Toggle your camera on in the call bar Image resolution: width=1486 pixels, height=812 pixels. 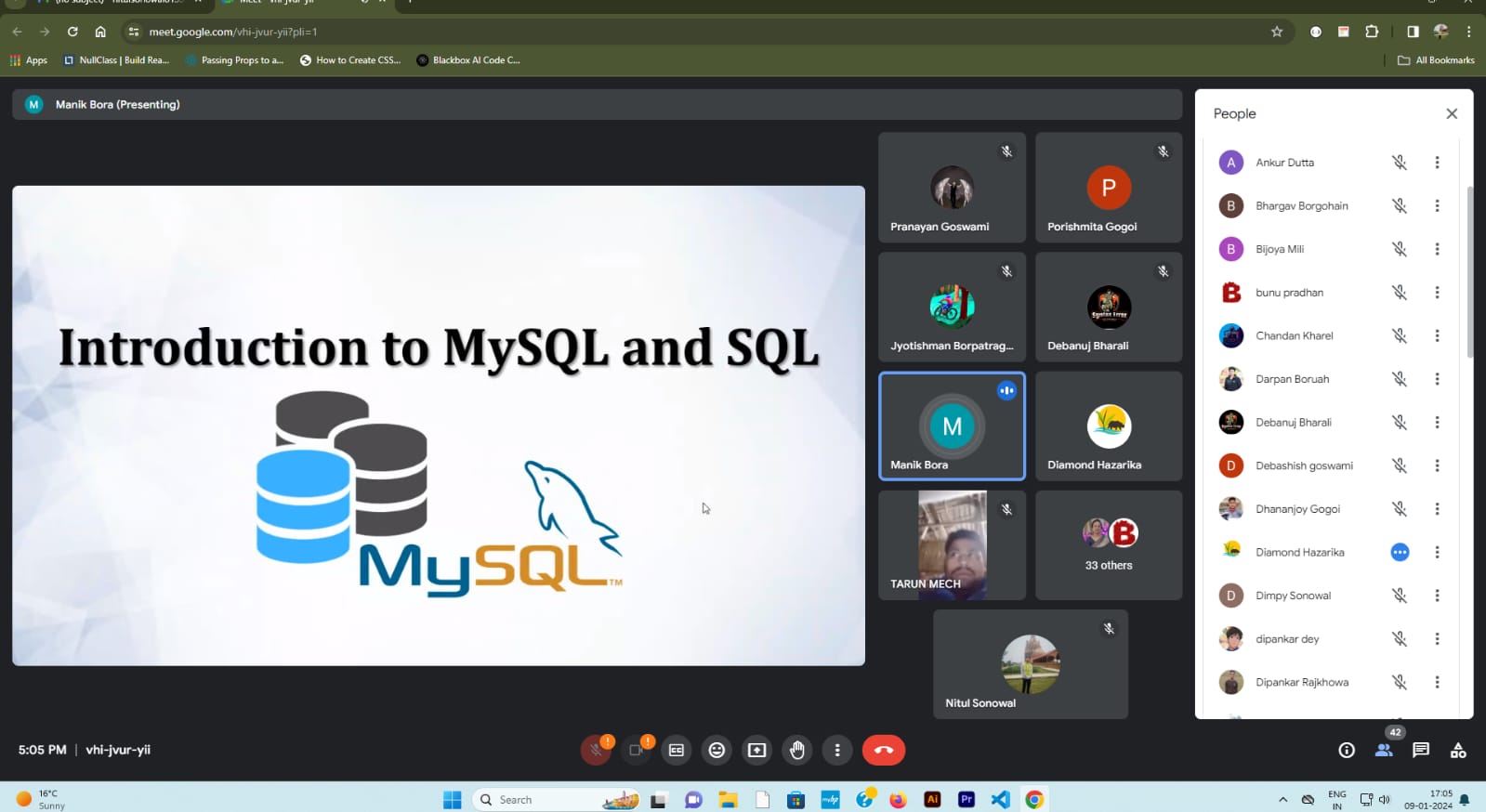[637, 750]
